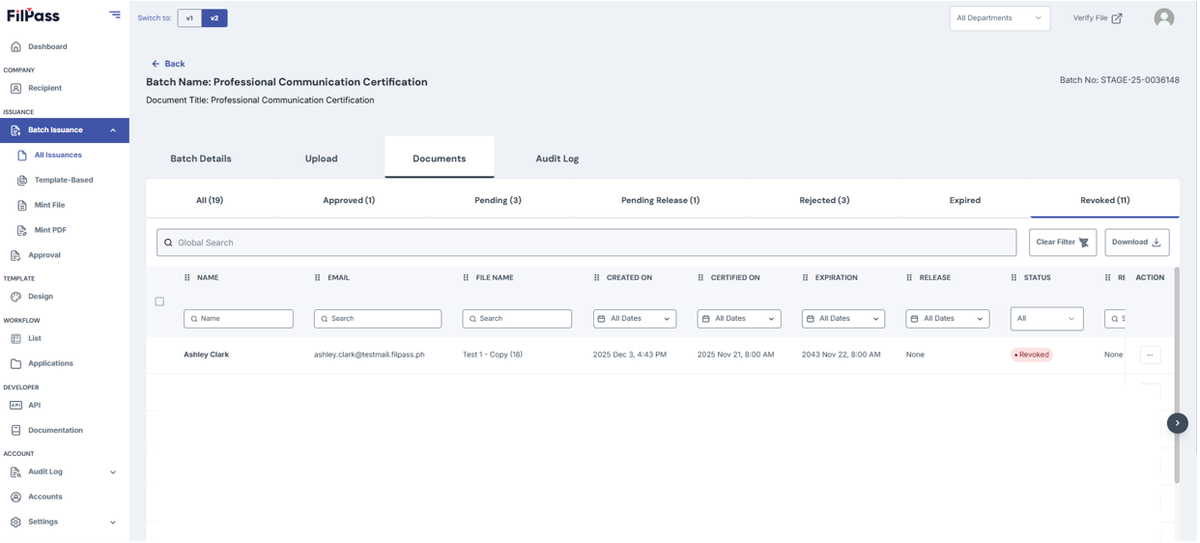Open the Certified On date filter
The image size is (1200, 543).
pyautogui.click(x=739, y=318)
